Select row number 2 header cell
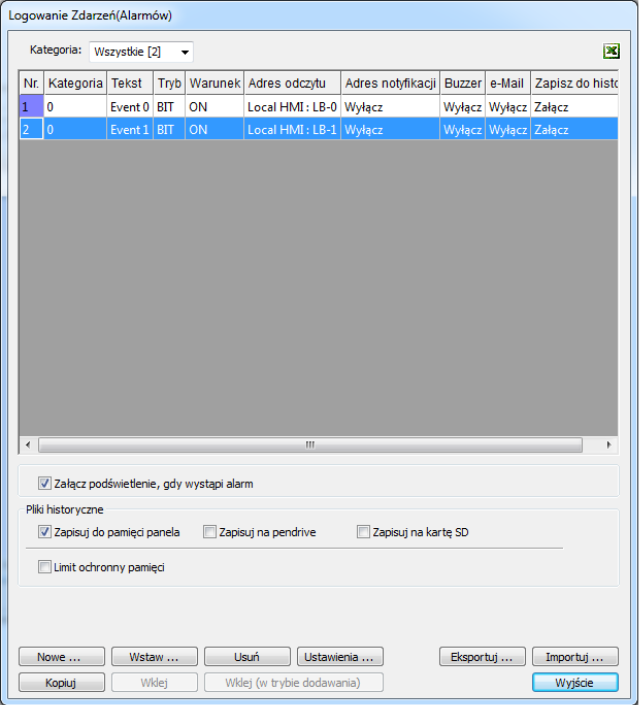 pyautogui.click(x=31, y=129)
